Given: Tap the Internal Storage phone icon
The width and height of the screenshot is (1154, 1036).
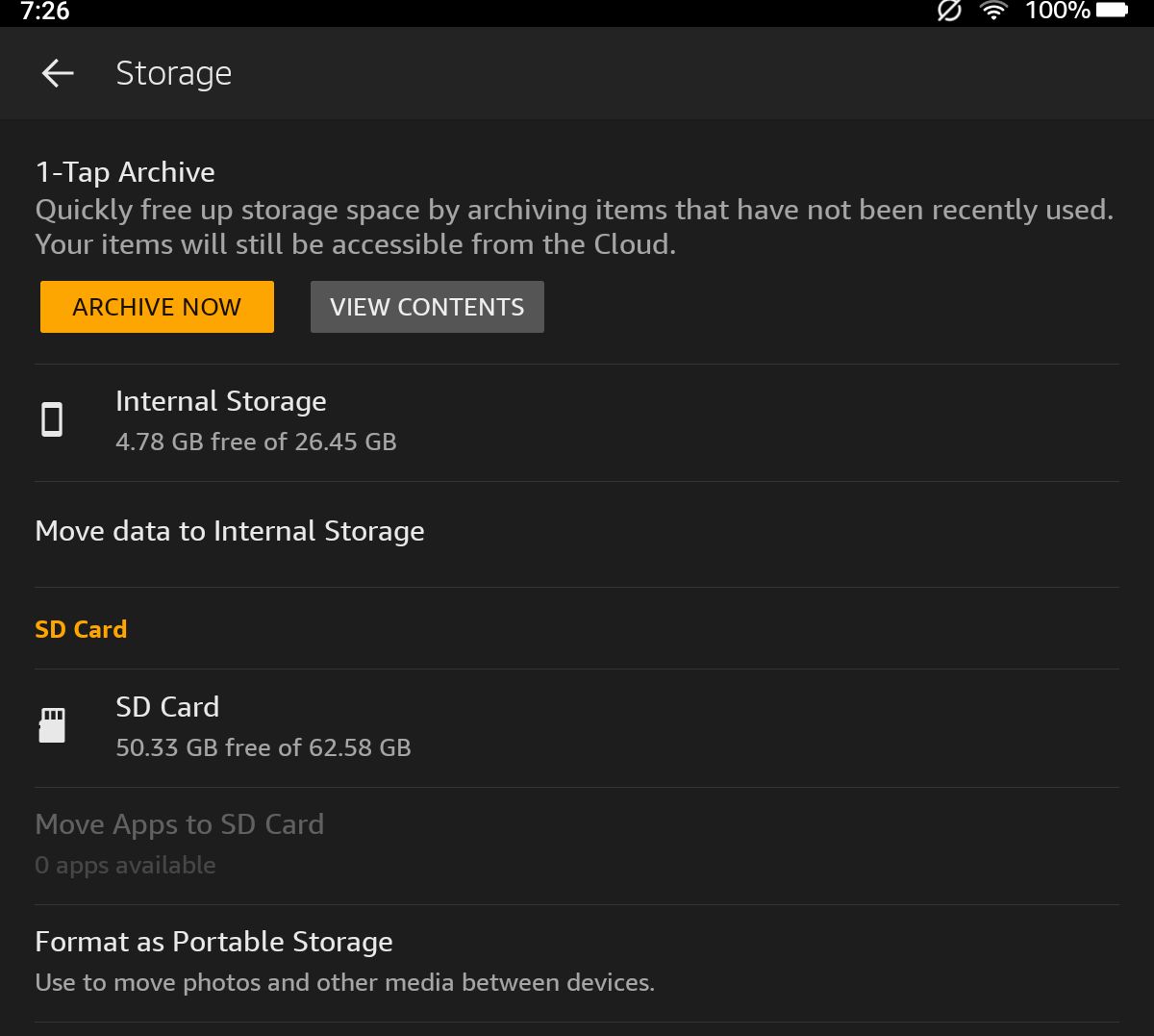Looking at the screenshot, I should click(52, 420).
